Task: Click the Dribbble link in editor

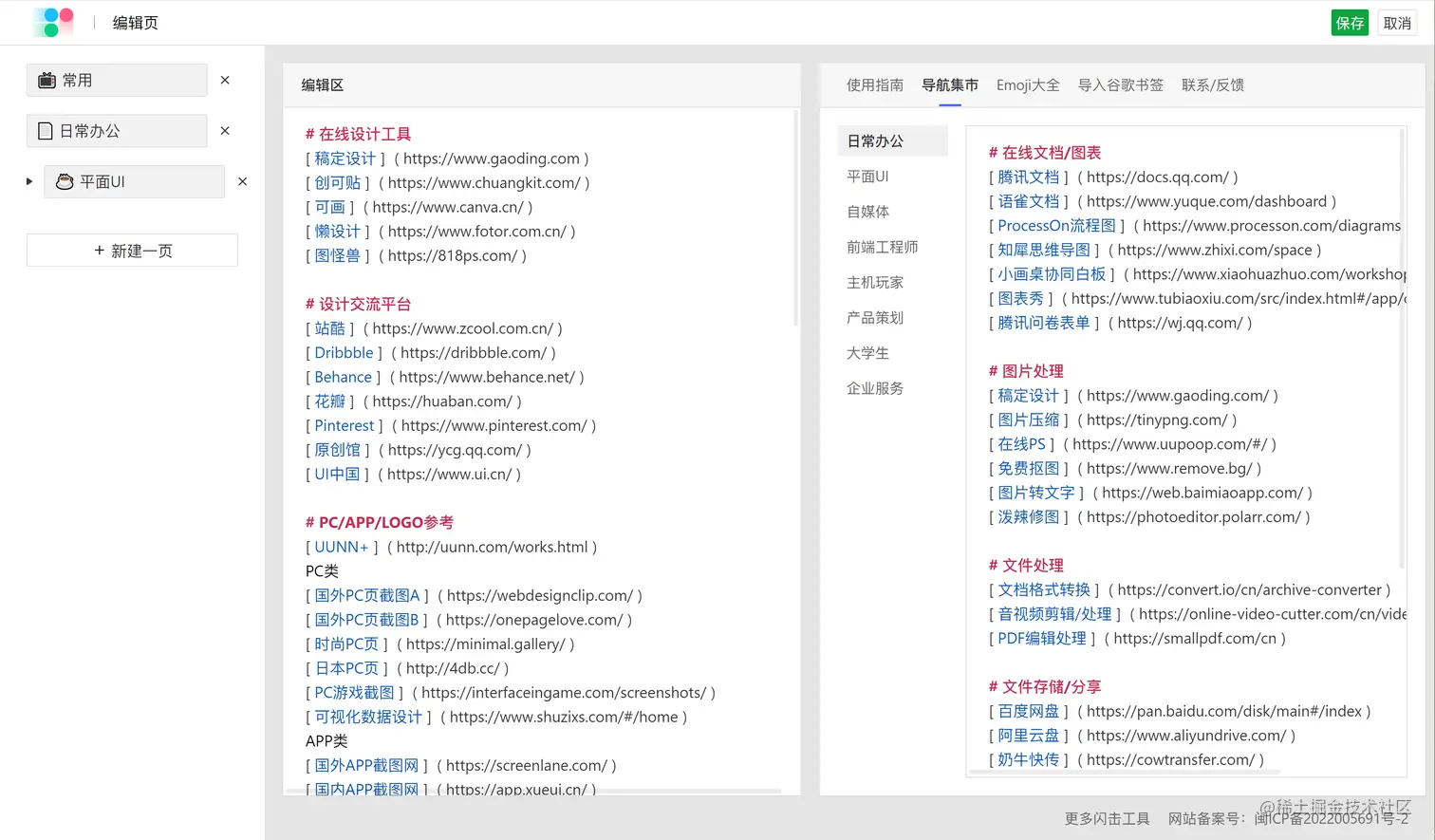Action: tap(345, 352)
